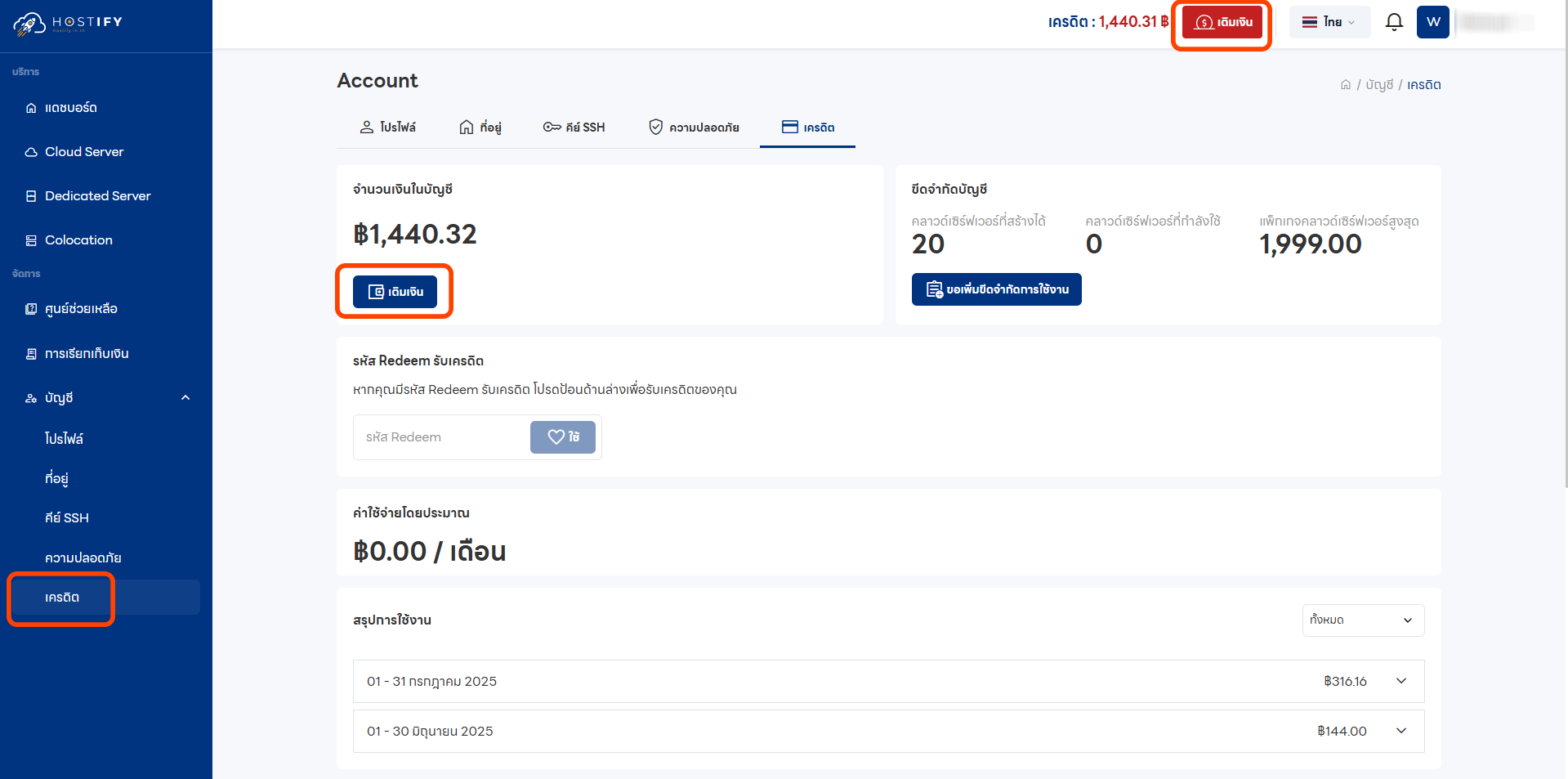The width and height of the screenshot is (1568, 779).
Task: Click the Hostify rocket logo
Action: point(29,24)
